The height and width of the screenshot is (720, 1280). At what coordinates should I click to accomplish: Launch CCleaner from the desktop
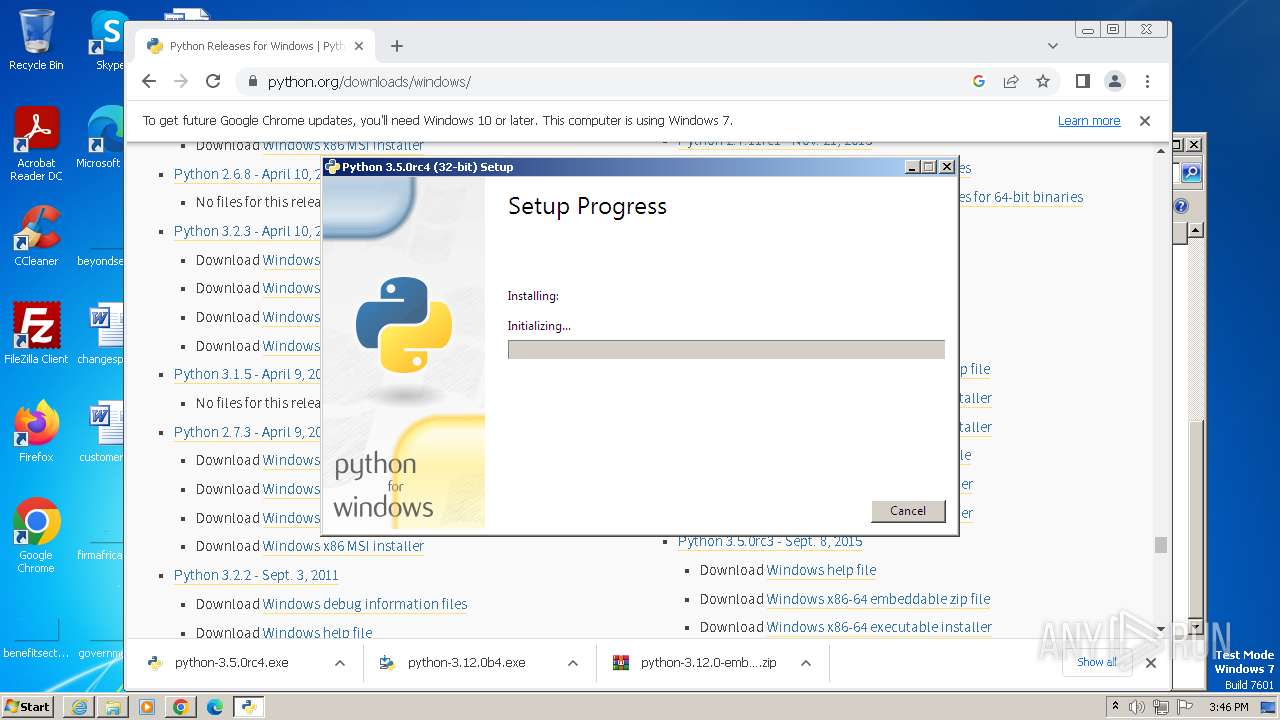(36, 236)
